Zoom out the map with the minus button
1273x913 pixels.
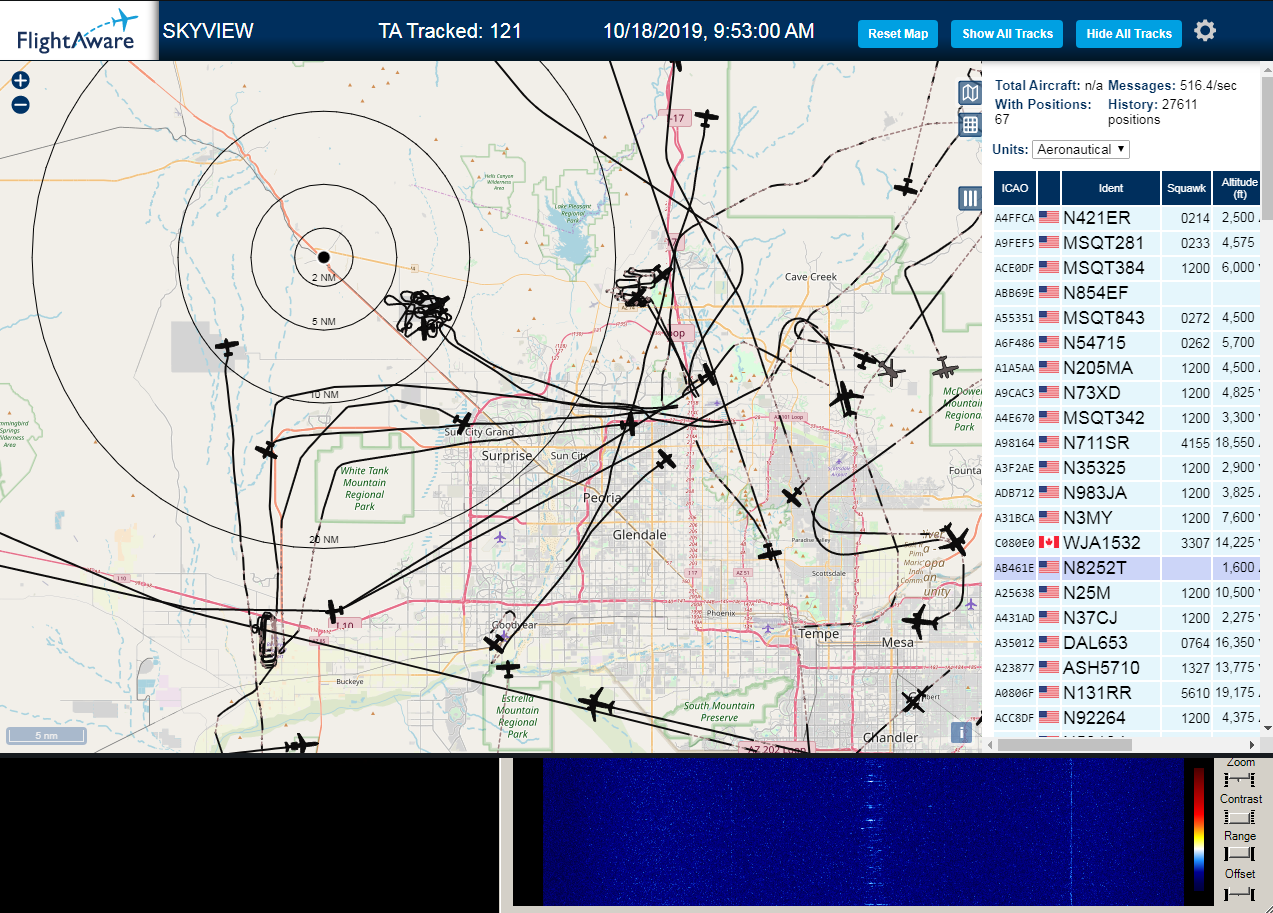click(x=21, y=104)
